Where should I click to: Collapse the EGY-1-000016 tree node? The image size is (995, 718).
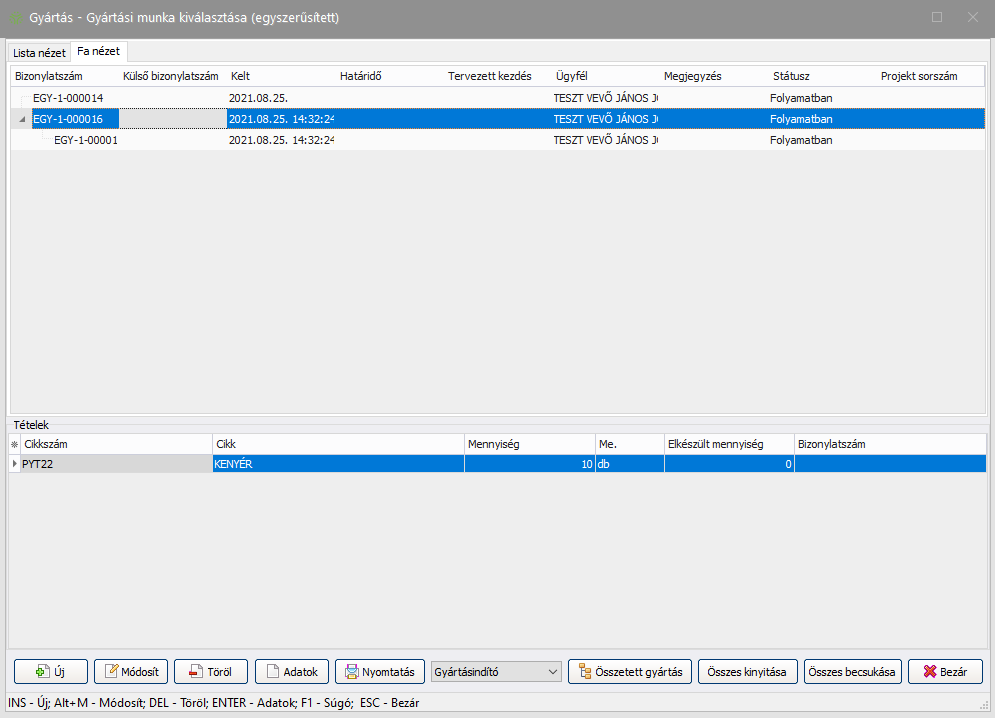23,119
